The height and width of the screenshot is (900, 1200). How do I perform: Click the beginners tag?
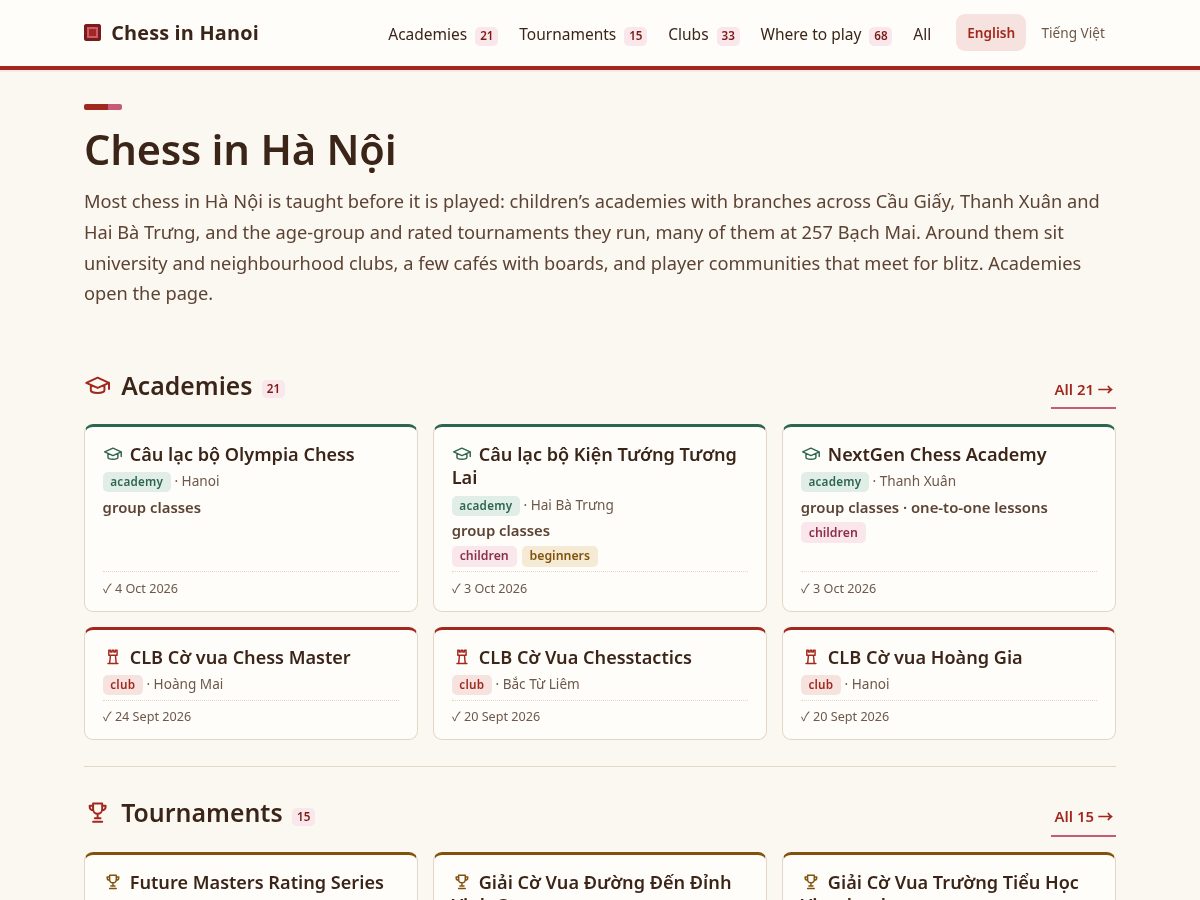pyautogui.click(x=560, y=556)
